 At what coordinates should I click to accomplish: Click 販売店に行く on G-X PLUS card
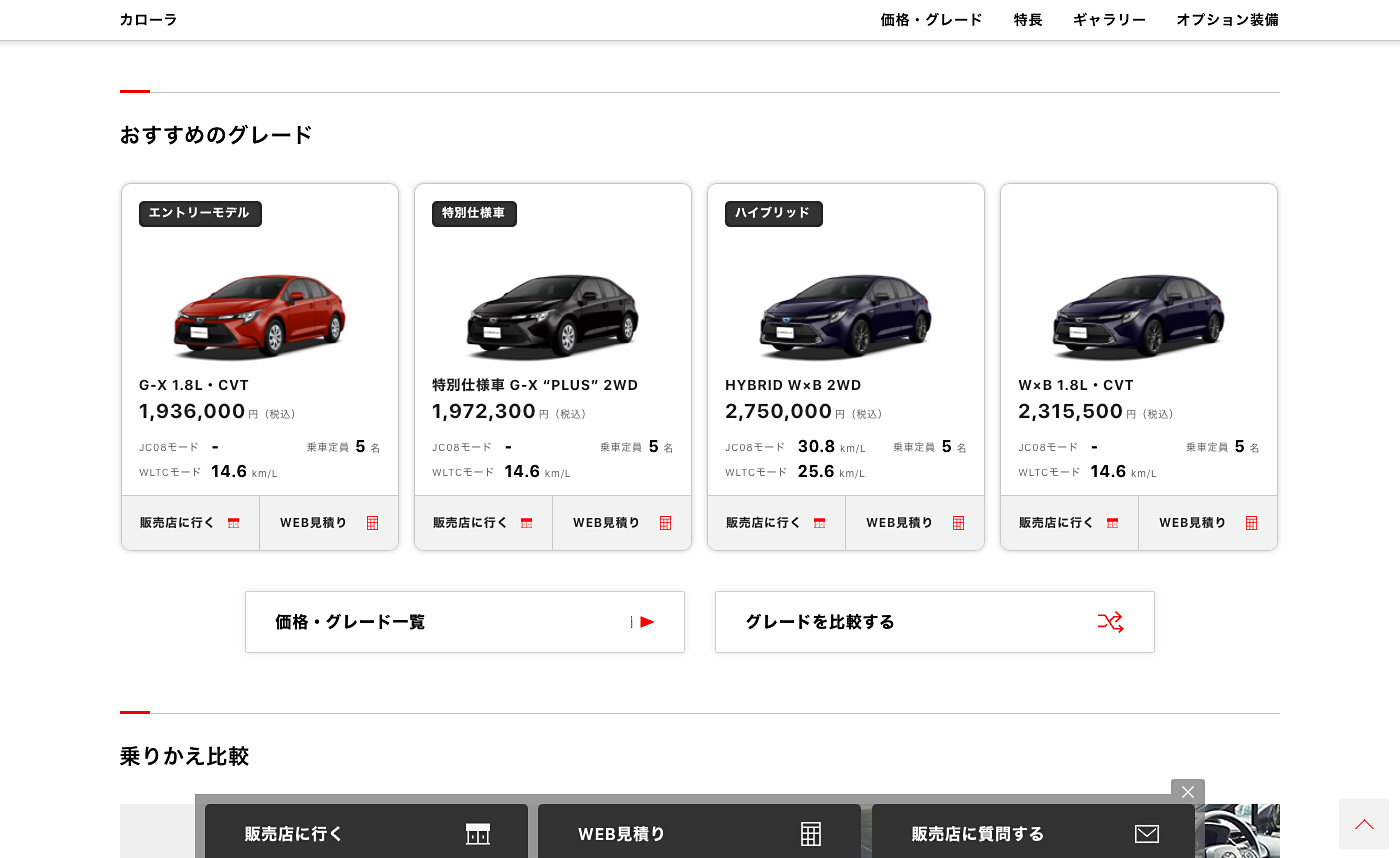(484, 523)
